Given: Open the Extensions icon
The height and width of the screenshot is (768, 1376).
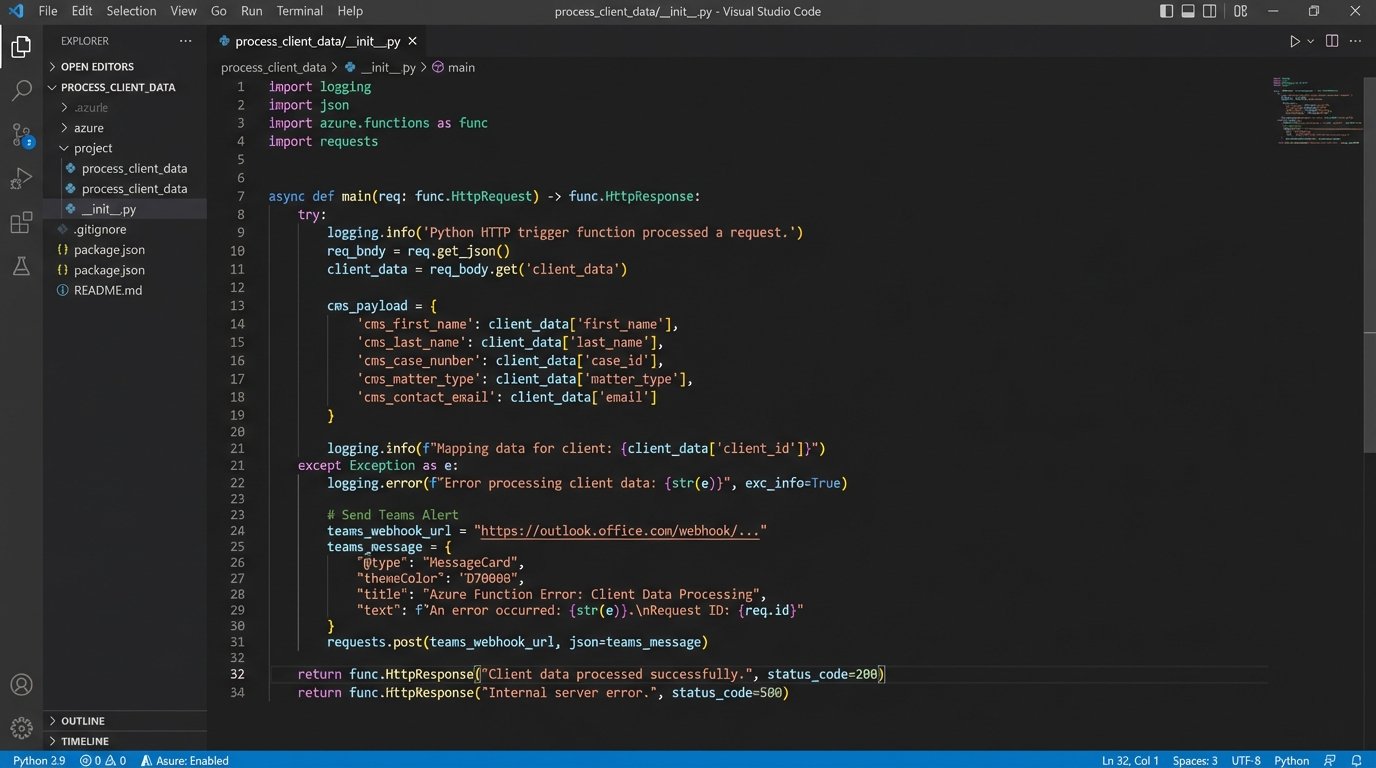Looking at the screenshot, I should pyautogui.click(x=21, y=222).
